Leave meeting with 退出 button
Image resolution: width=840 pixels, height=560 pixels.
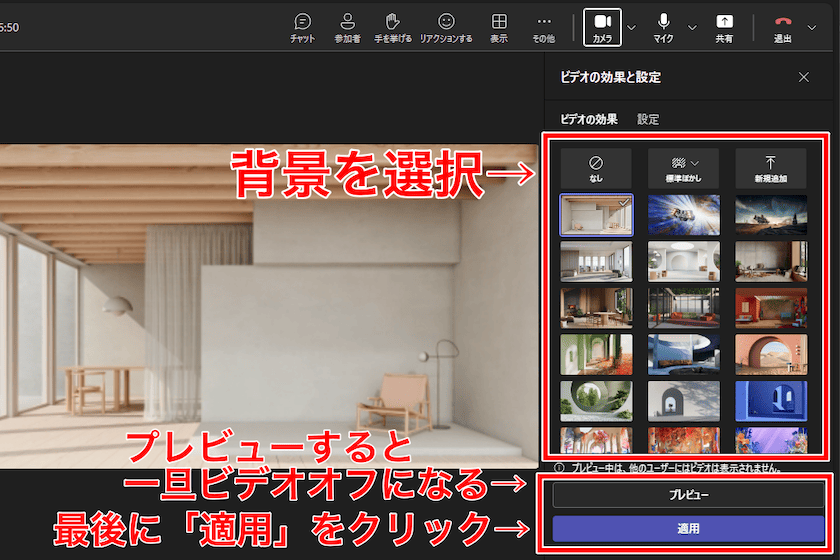pos(783,27)
